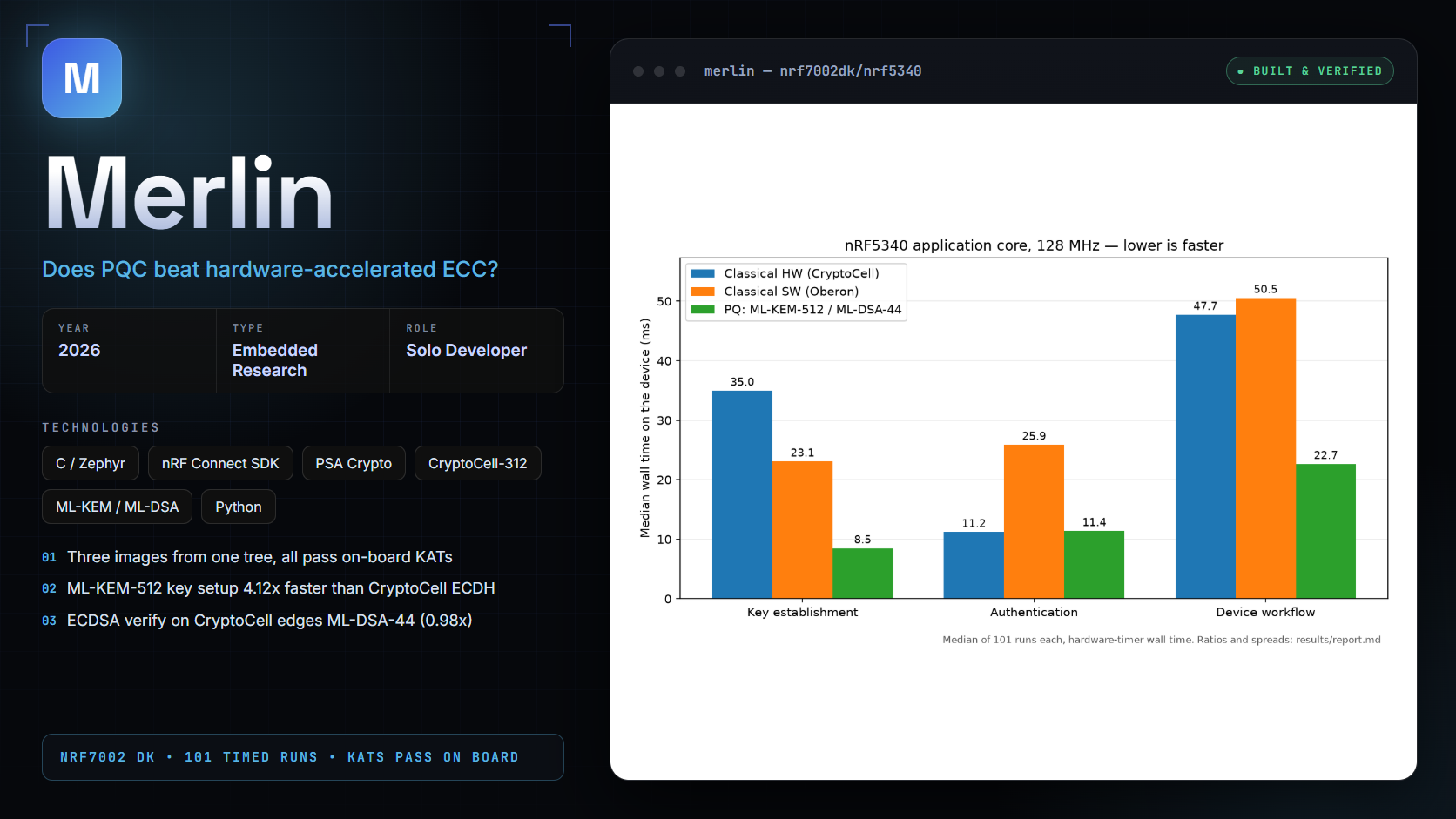1456x819 pixels.
Task: Click the Authentication axis label
Action: (x=1034, y=613)
